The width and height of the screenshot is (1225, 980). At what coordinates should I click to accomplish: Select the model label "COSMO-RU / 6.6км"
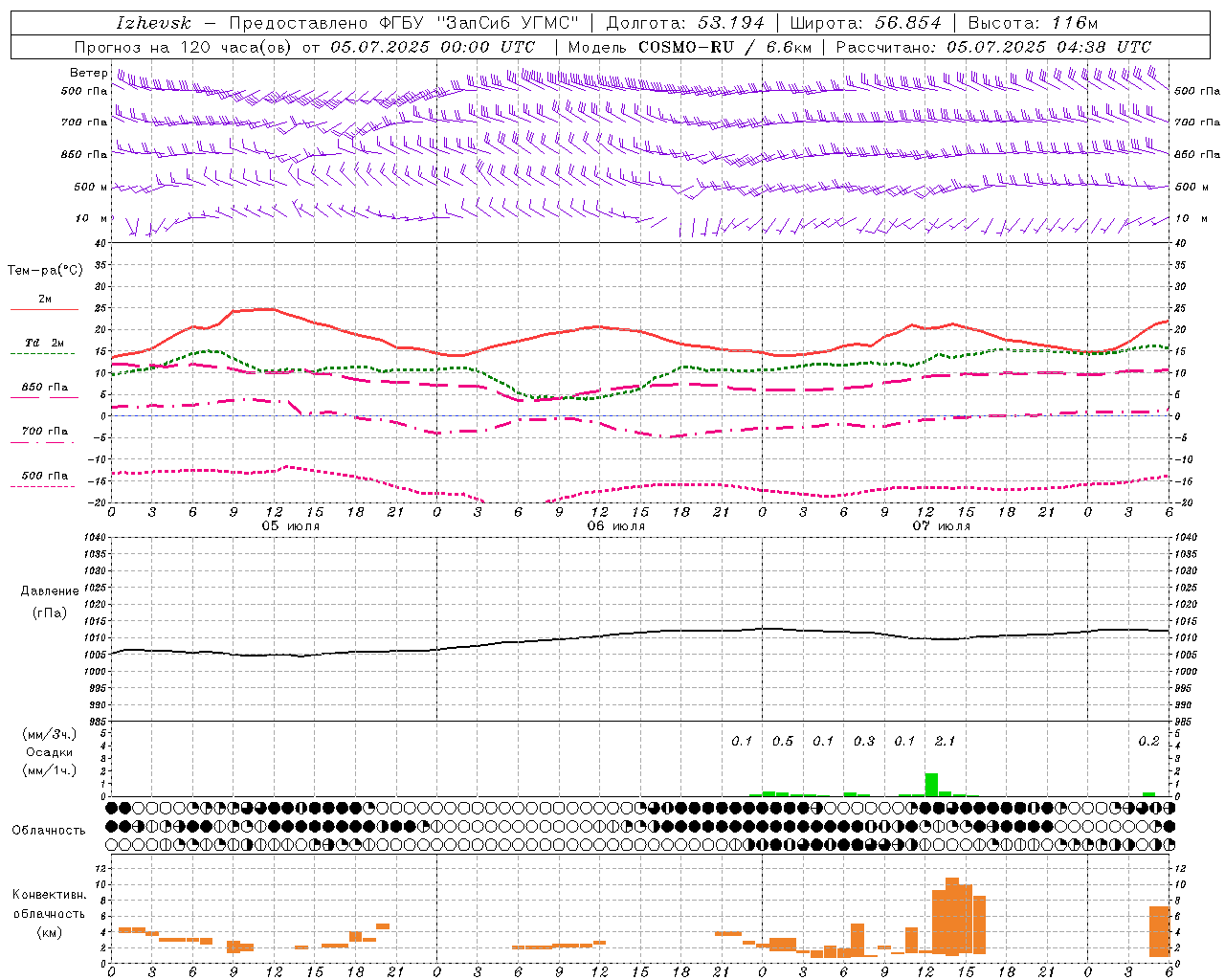point(724,47)
